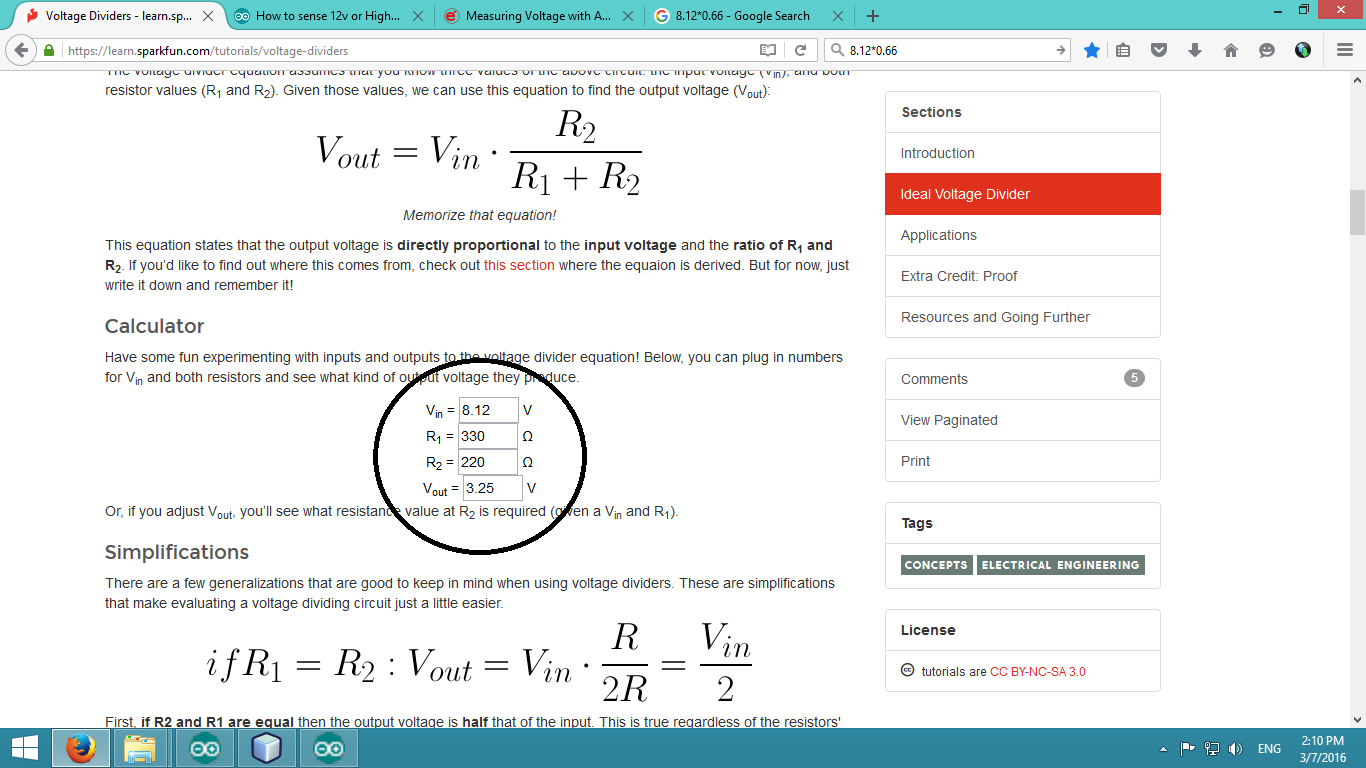Bookmark this page with the star icon
Viewport: 1366px width, 768px height.
1092,50
